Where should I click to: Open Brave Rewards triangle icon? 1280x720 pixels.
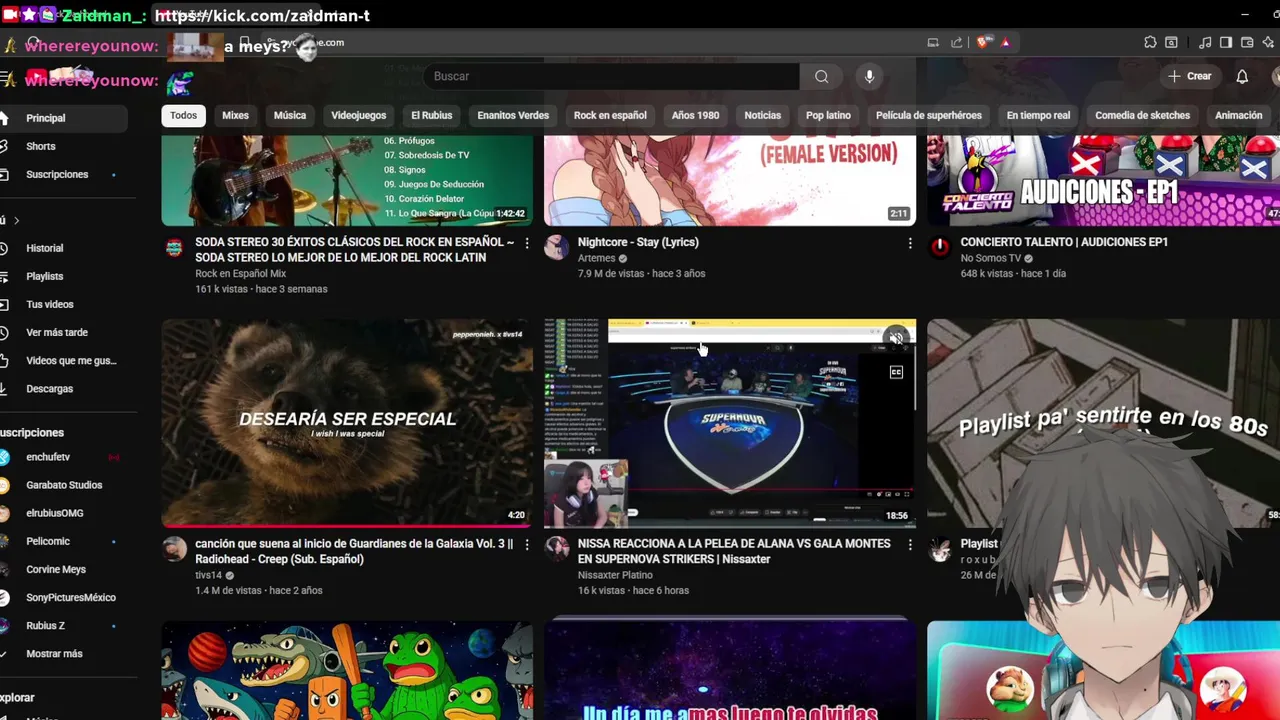point(1005,42)
